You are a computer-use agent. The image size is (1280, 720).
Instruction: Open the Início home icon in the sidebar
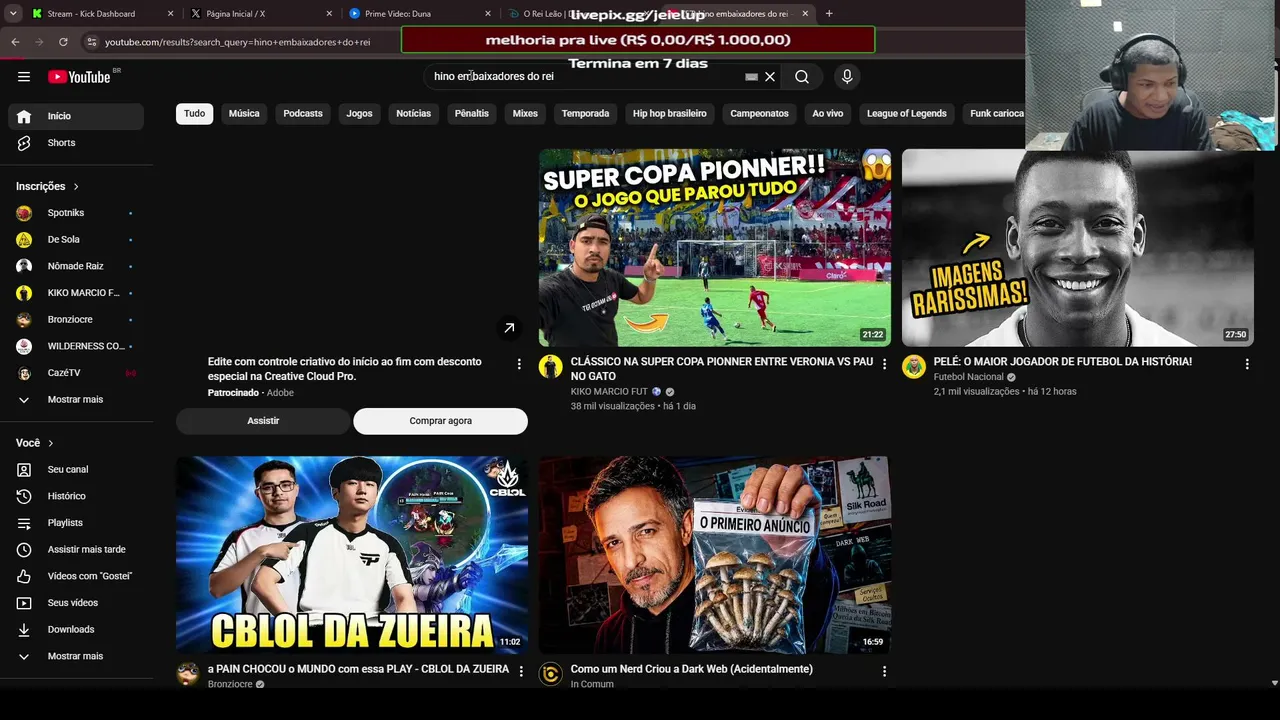[24, 116]
